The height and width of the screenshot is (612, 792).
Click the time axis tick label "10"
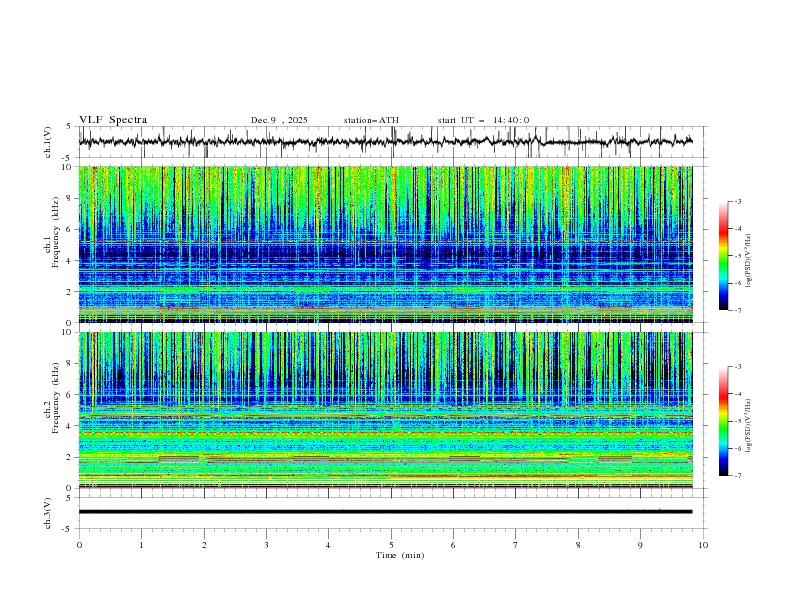point(703,545)
